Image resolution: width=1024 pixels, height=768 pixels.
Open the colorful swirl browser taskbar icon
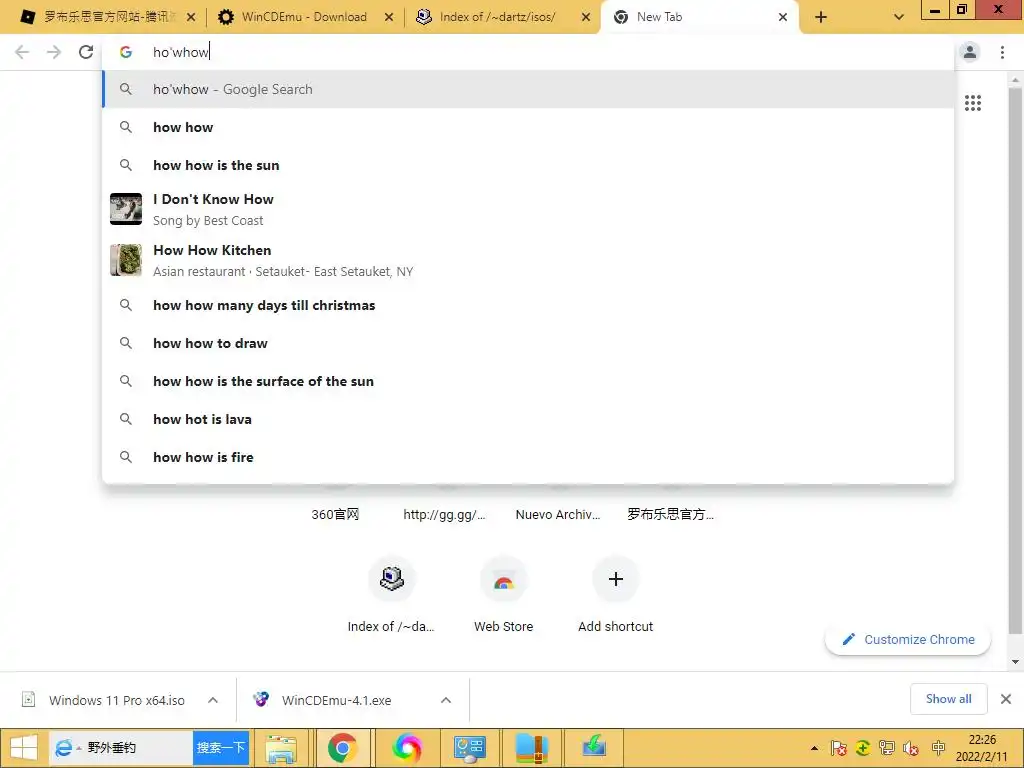406,748
